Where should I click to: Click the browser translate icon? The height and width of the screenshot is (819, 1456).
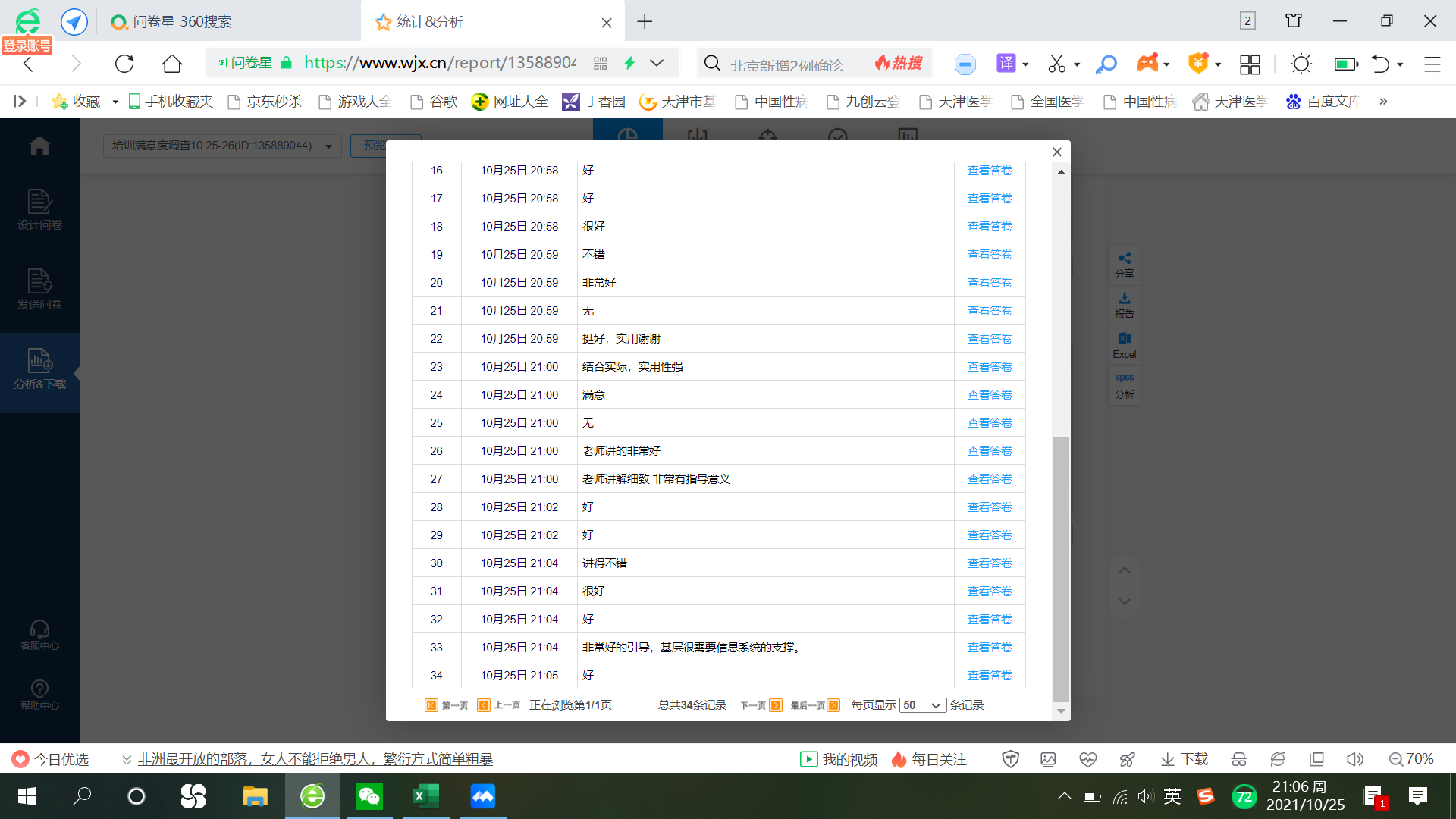pos(1006,64)
